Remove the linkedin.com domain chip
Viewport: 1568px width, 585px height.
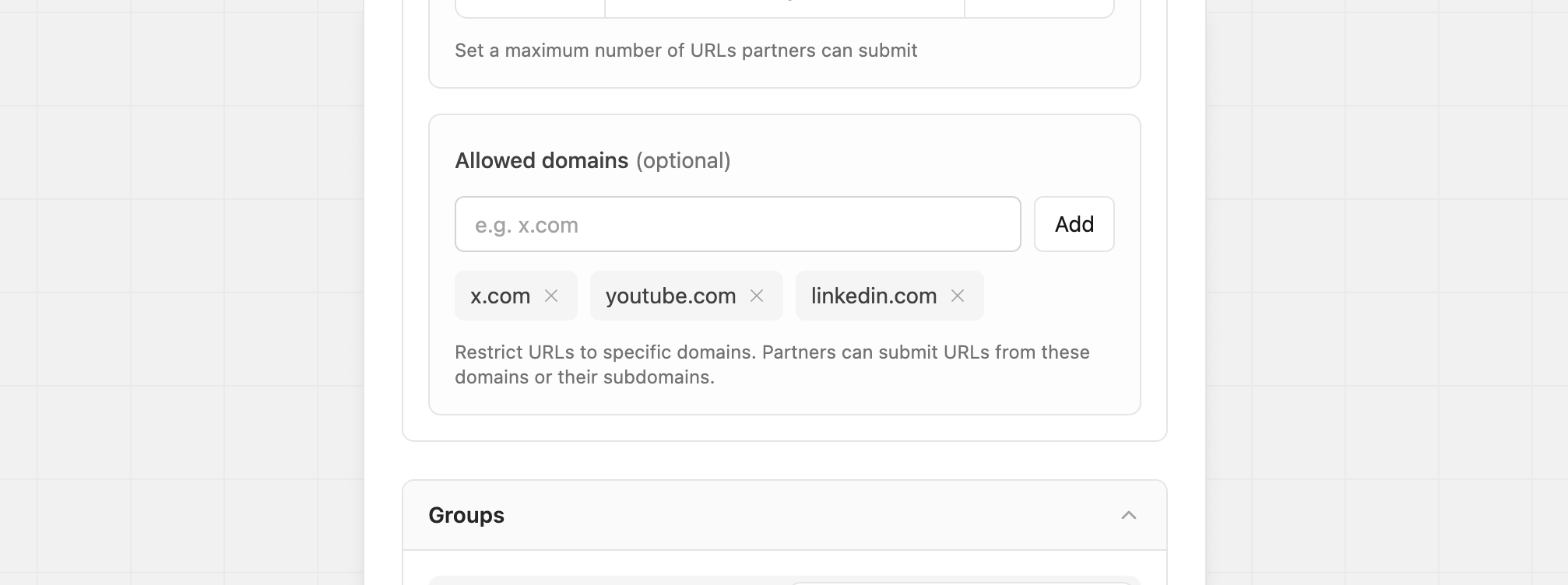(958, 296)
